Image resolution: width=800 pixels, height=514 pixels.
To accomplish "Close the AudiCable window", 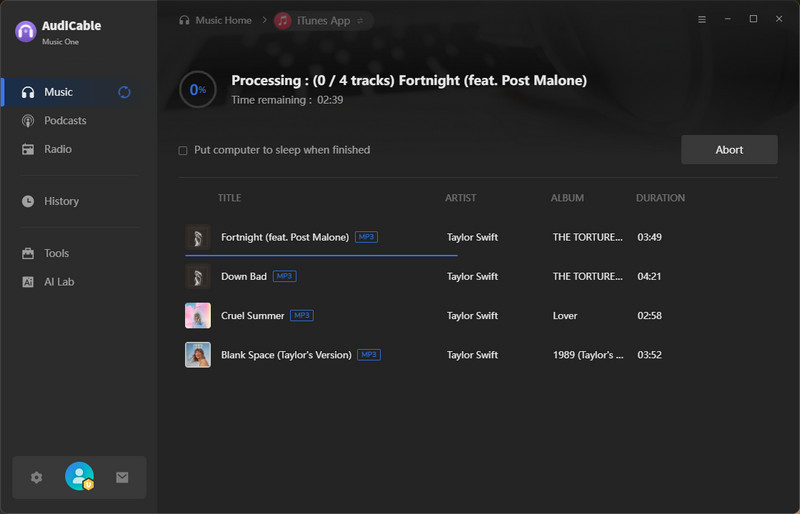I will click(x=779, y=19).
